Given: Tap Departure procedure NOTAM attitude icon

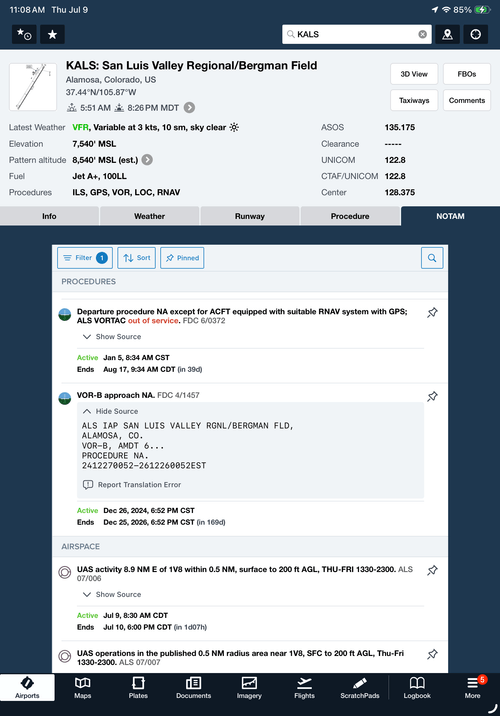Looking at the screenshot, I should pyautogui.click(x=65, y=314).
